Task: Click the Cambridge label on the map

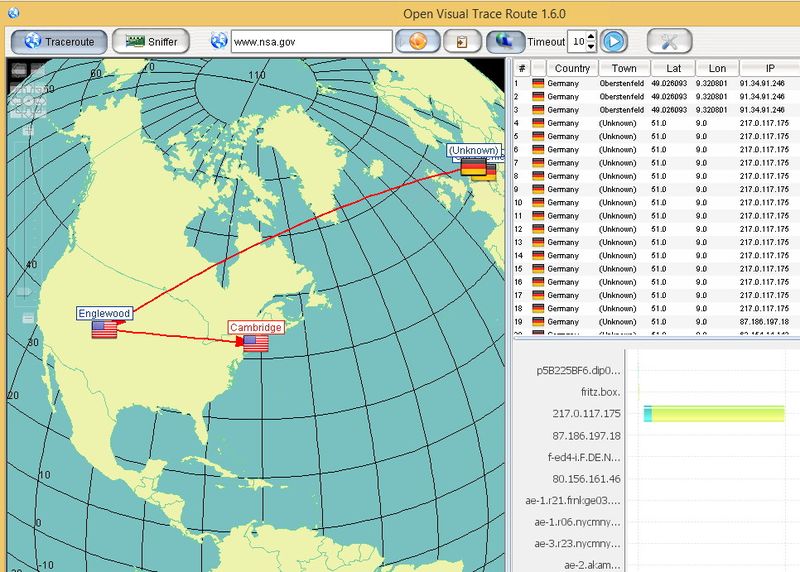Action: [x=256, y=327]
